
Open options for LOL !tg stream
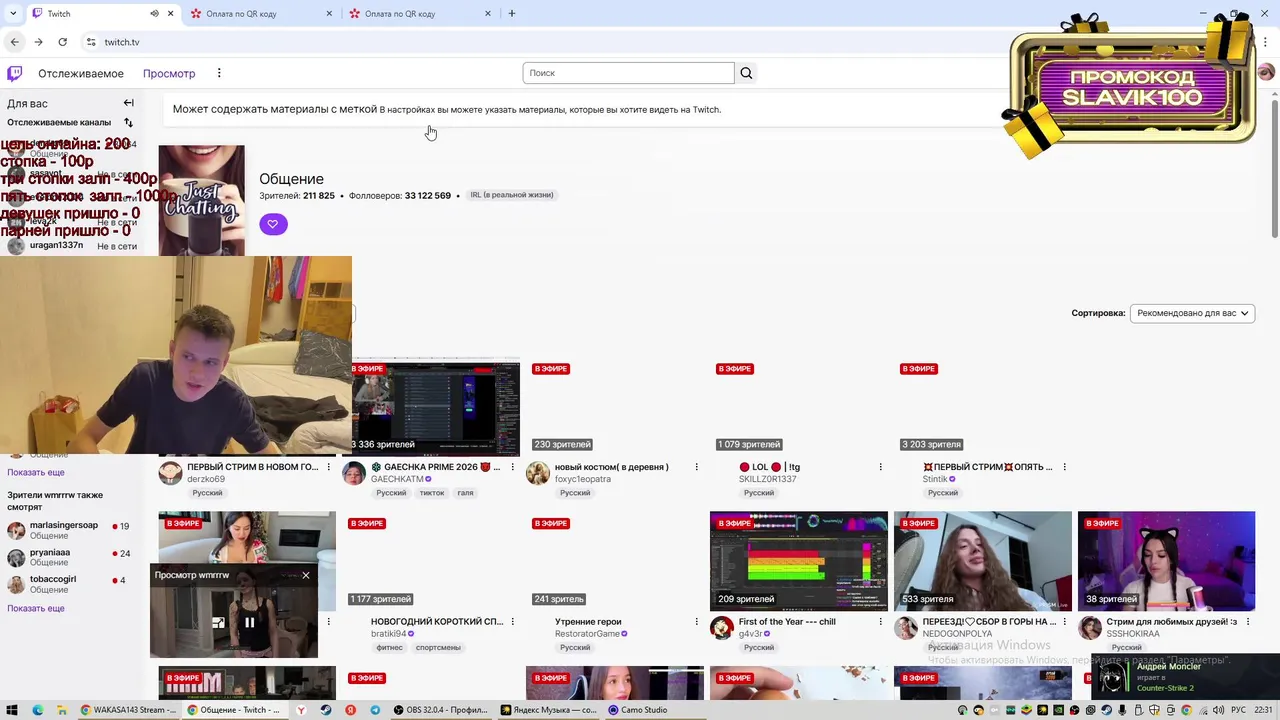click(881, 467)
